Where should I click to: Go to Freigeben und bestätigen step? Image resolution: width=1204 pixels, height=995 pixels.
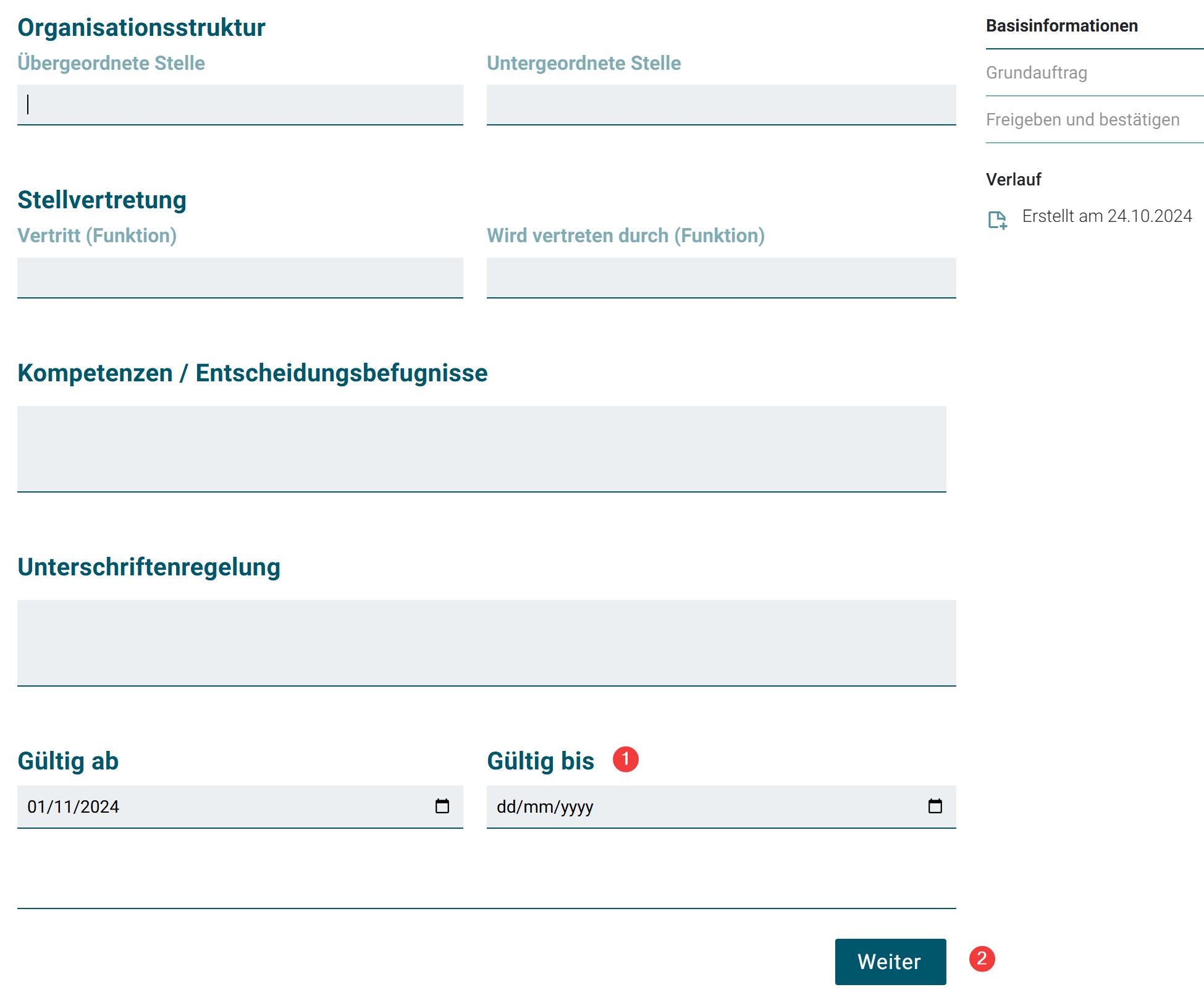pyautogui.click(x=1082, y=120)
